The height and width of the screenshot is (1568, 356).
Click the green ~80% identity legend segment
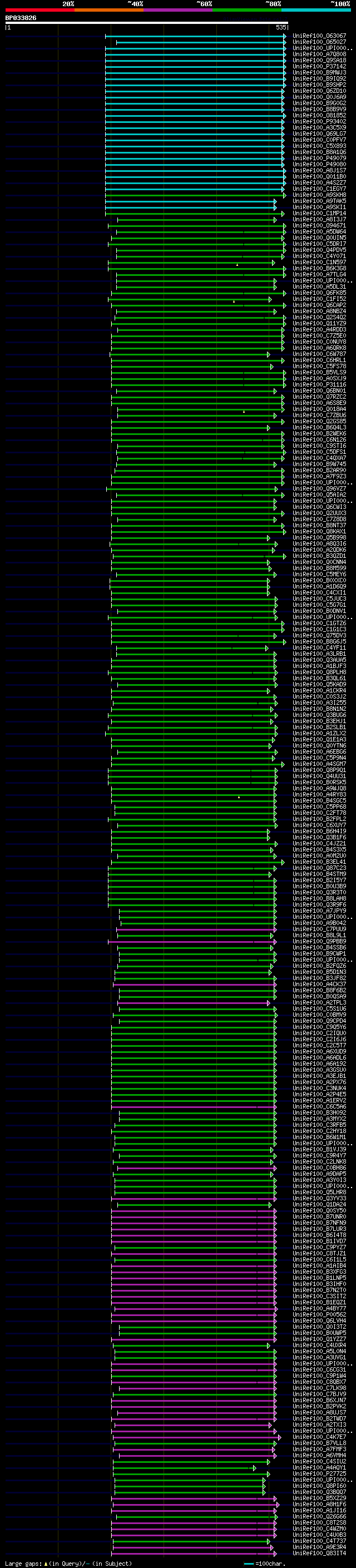pos(247,10)
